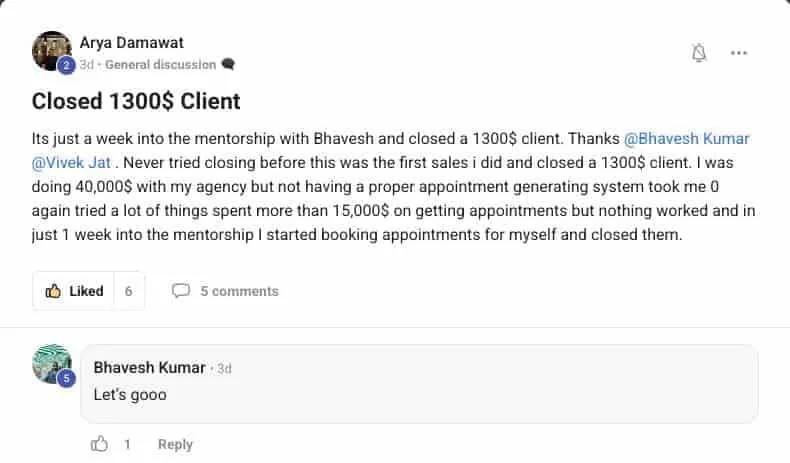Click Bhavesh Kumar's comment avatar

(x=52, y=365)
